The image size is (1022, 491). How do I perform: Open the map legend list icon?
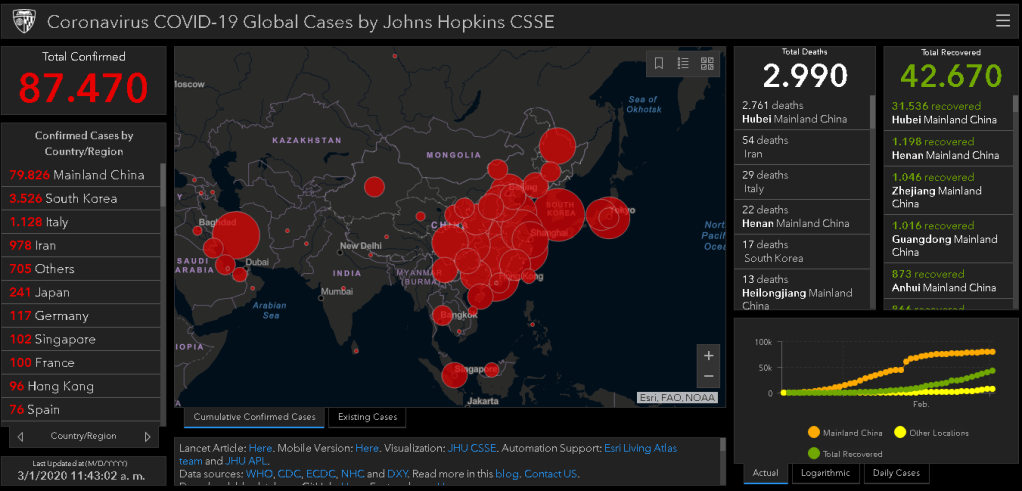point(683,63)
